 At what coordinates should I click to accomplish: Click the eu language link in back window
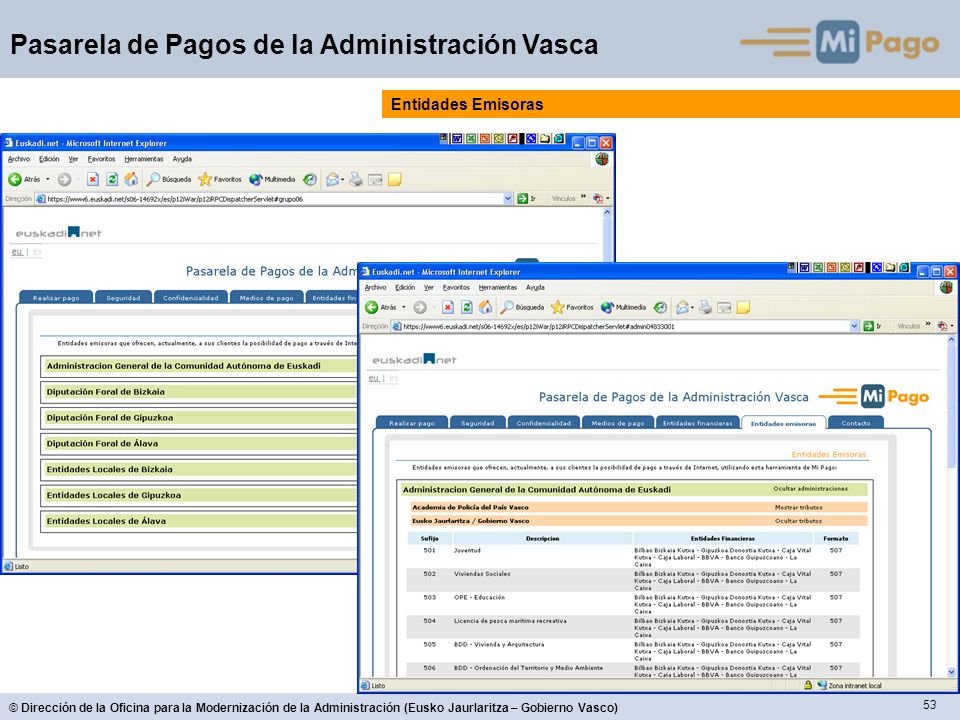17,252
